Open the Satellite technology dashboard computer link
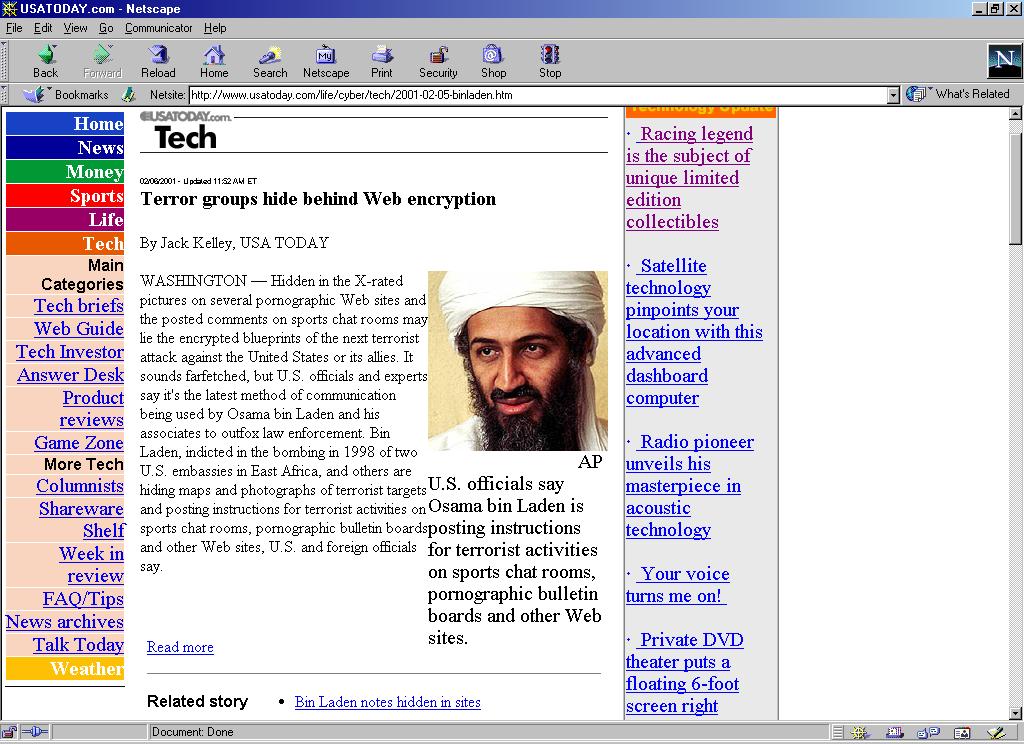The image size is (1024, 744). pos(694,332)
